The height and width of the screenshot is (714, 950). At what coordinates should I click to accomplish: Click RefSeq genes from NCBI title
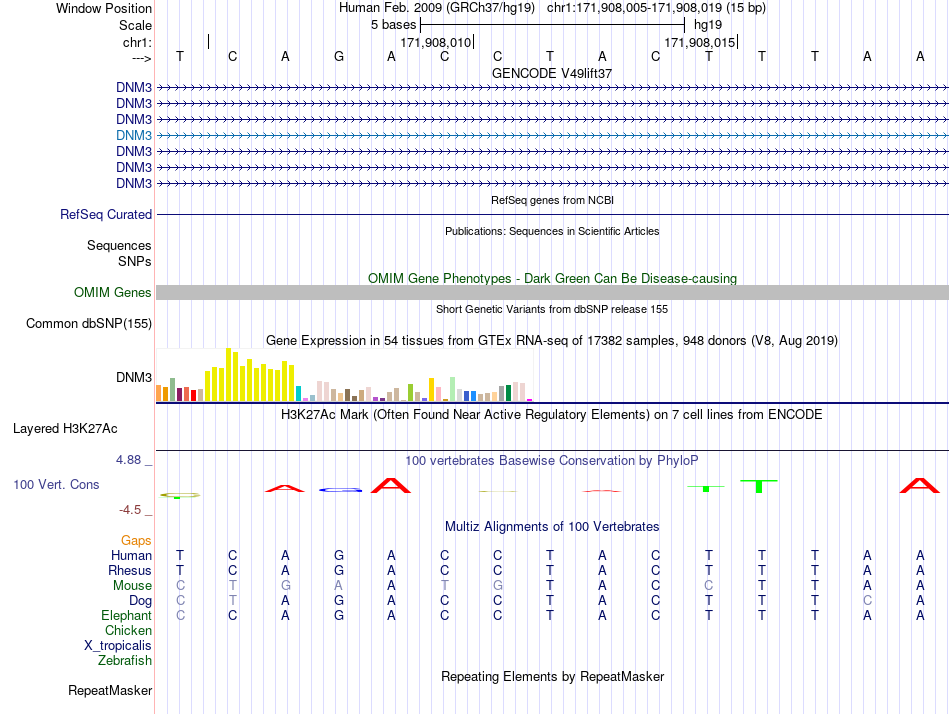(552, 200)
